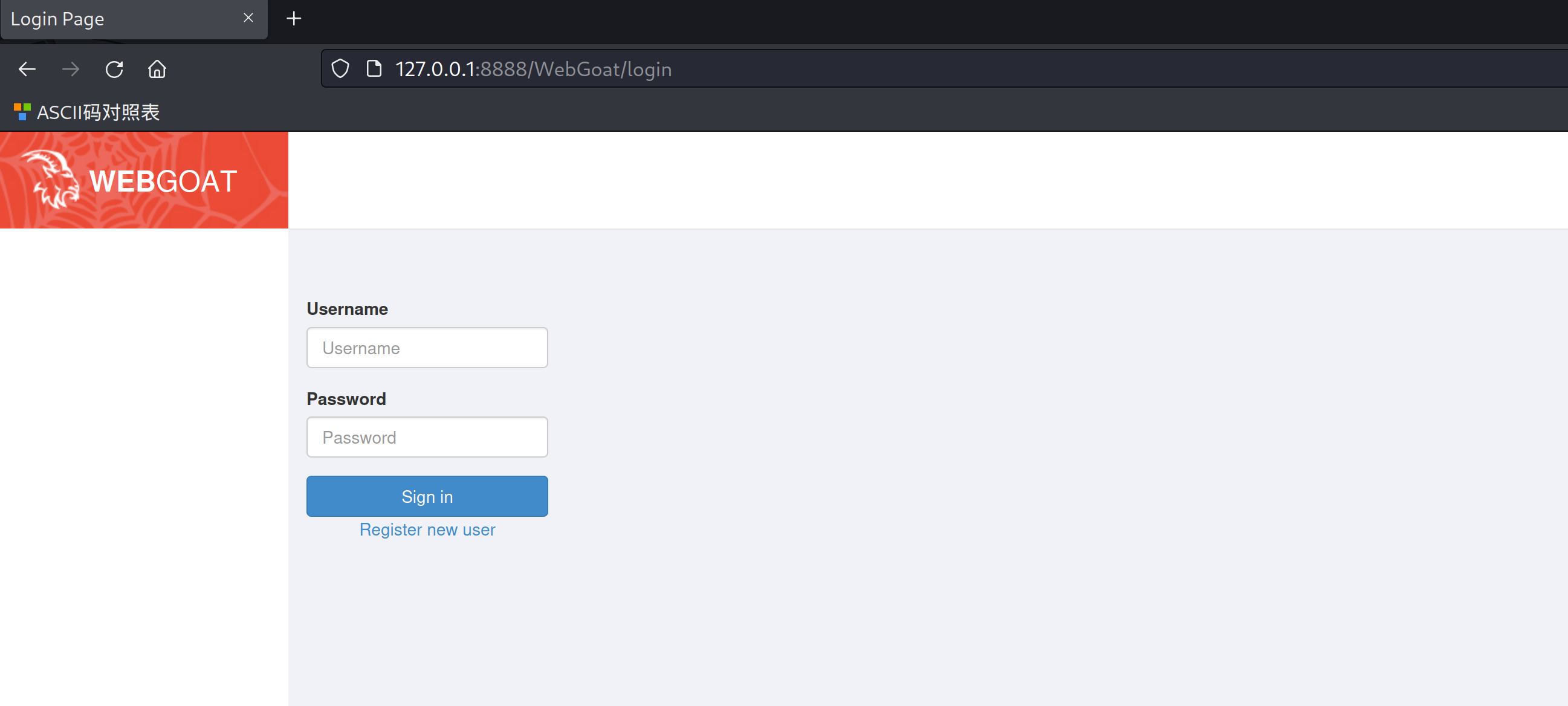Reload the Login Page
The height and width of the screenshot is (706, 1568).
[x=114, y=70]
